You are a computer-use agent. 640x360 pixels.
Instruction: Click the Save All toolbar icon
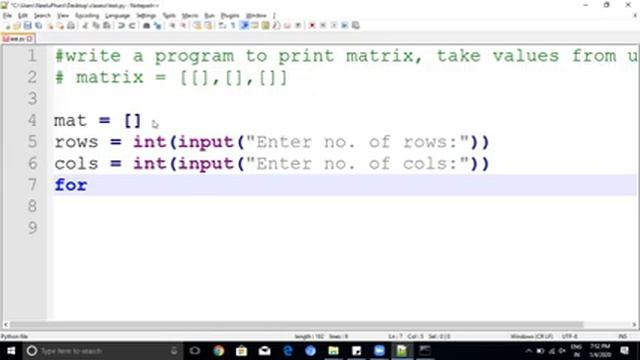[39, 25]
